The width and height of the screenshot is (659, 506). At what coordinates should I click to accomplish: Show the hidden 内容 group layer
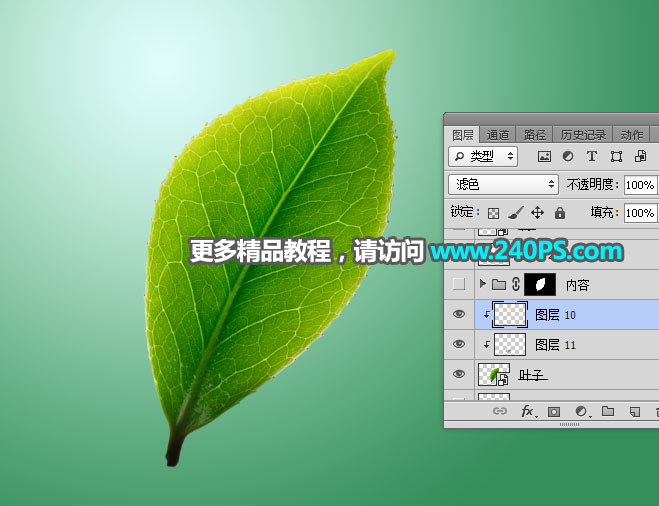(459, 285)
